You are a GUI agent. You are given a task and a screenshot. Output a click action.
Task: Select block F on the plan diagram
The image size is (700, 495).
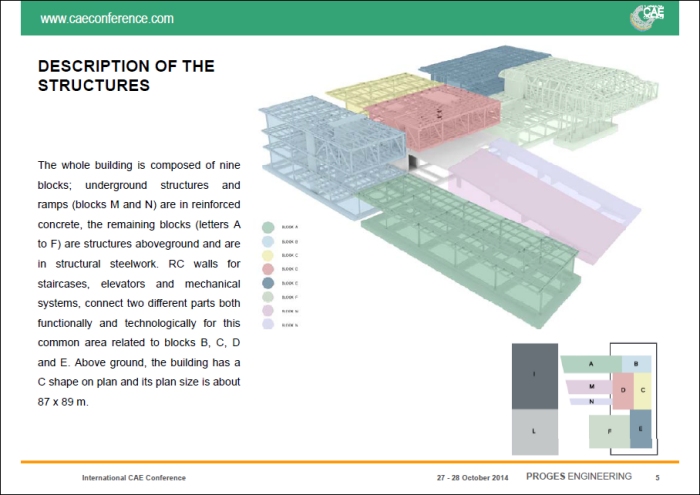pos(608,431)
